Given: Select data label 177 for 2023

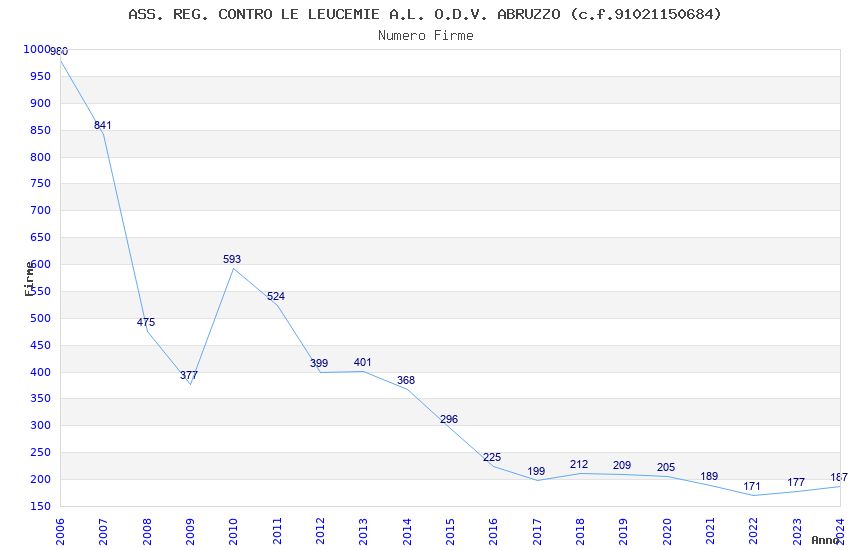Looking at the screenshot, I should 796,482.
